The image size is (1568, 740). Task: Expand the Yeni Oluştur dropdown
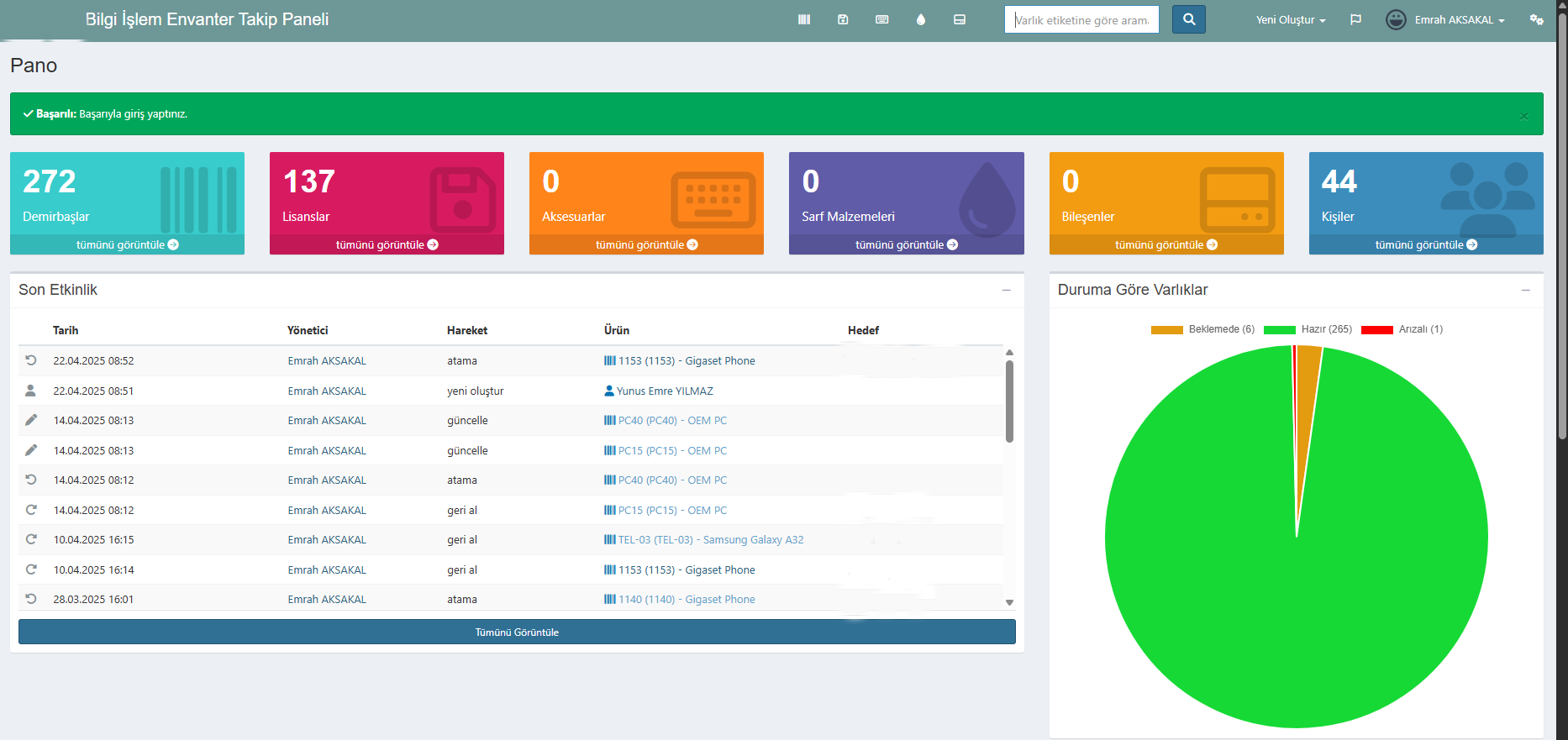click(x=1290, y=19)
